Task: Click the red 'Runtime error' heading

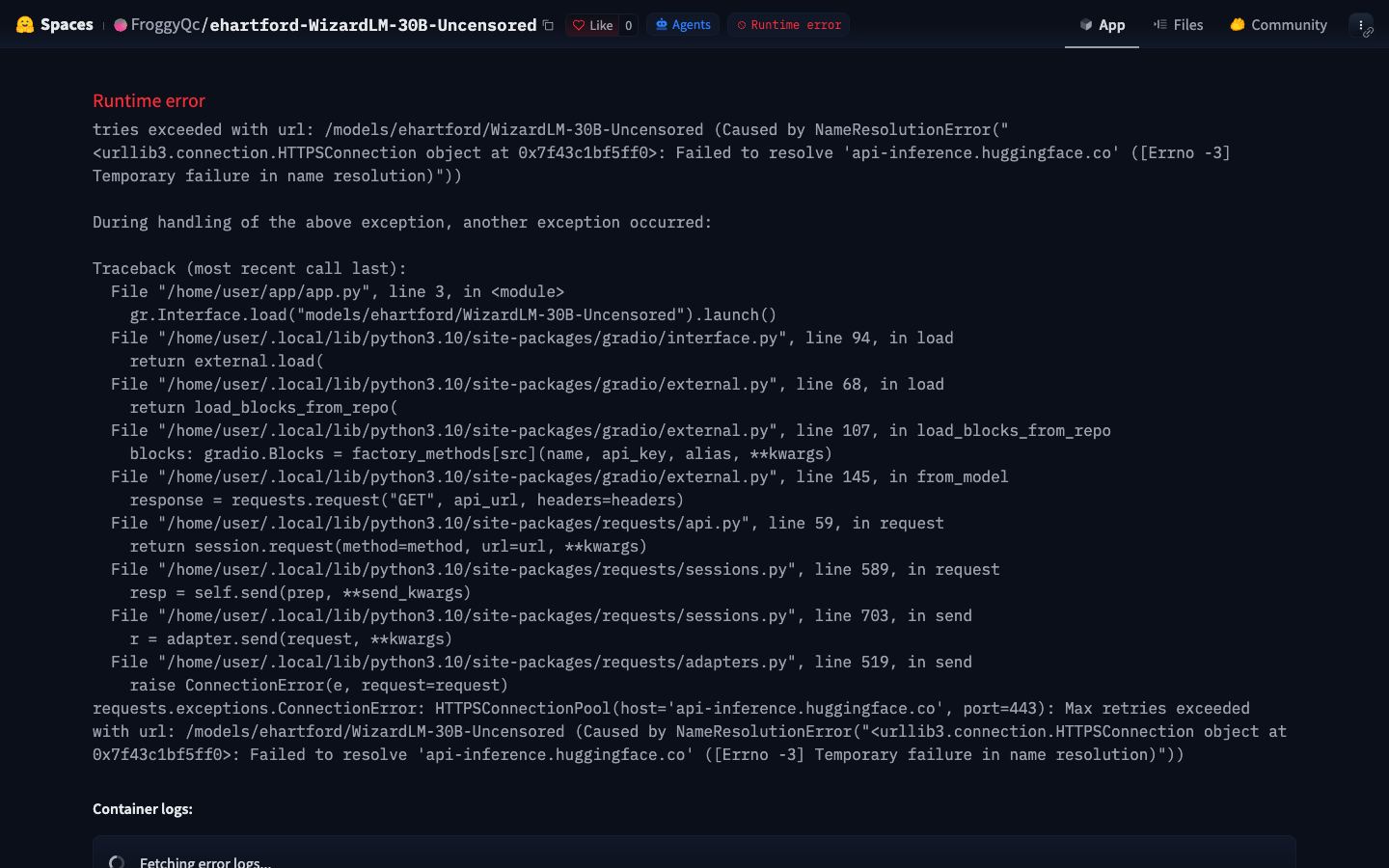Action: coord(149,100)
